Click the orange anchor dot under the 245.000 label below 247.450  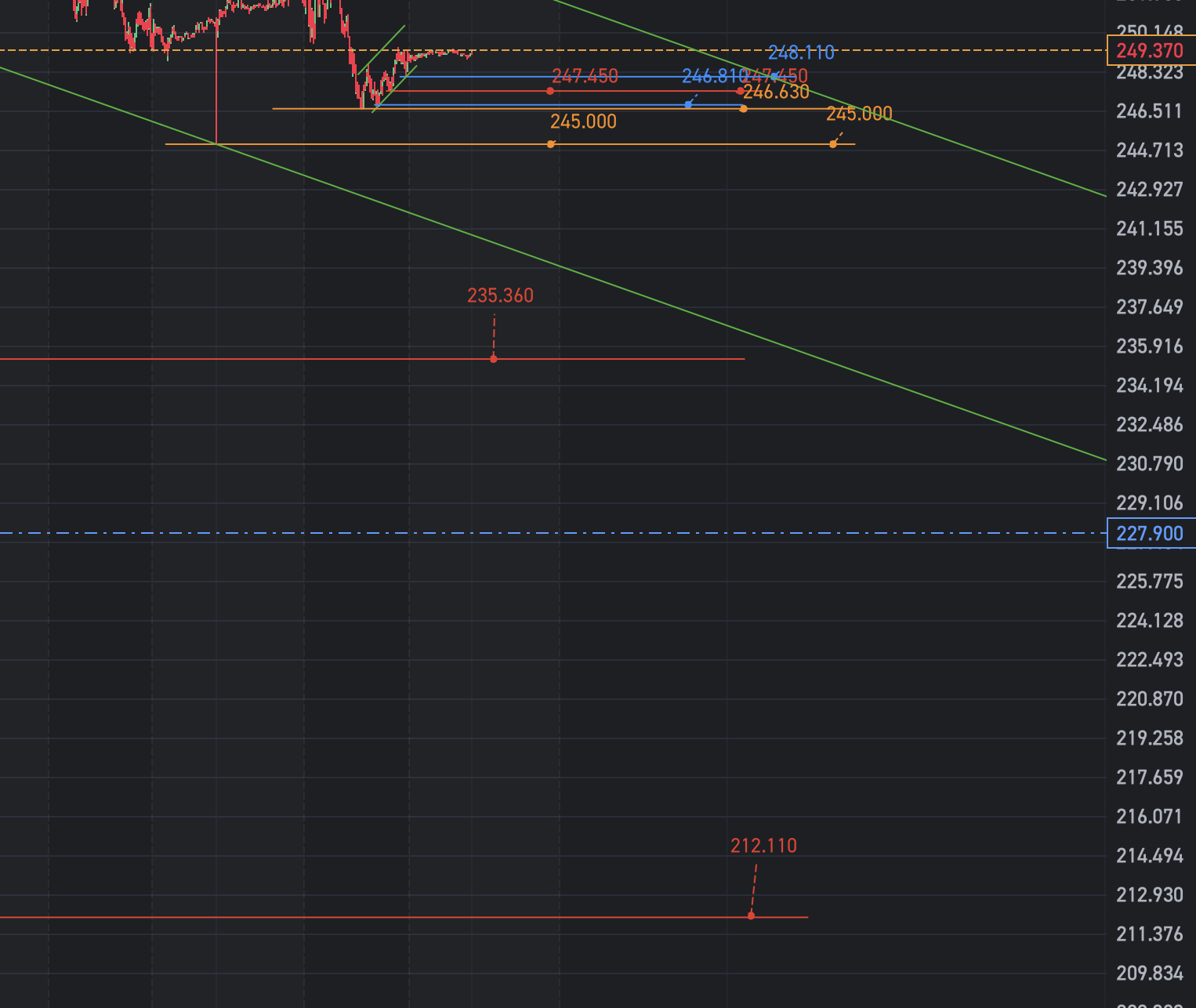coord(551,144)
